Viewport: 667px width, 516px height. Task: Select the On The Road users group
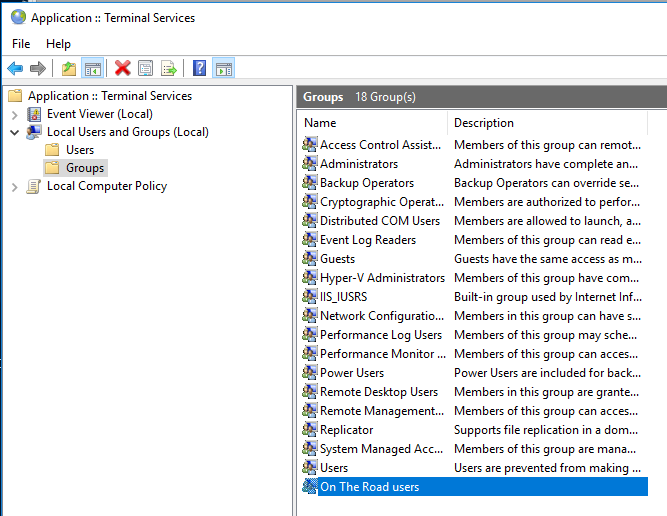pos(369,487)
